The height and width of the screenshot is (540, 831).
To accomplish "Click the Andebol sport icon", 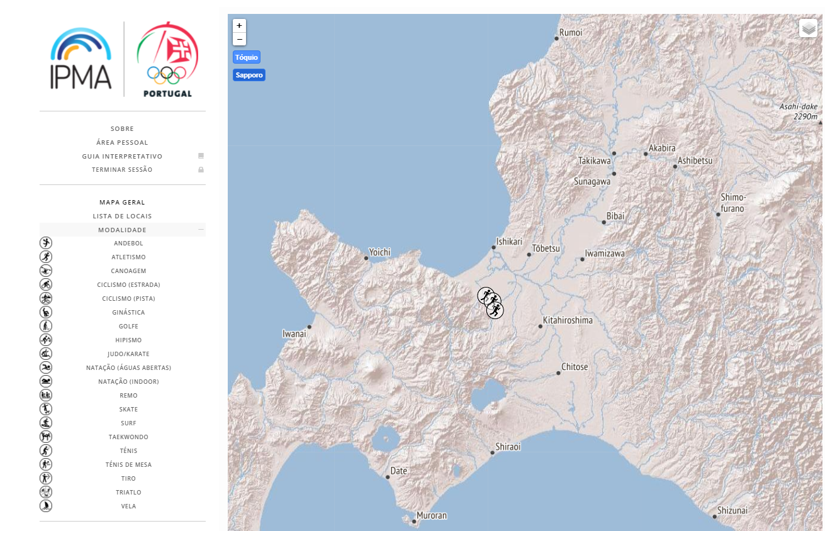I will (x=46, y=243).
